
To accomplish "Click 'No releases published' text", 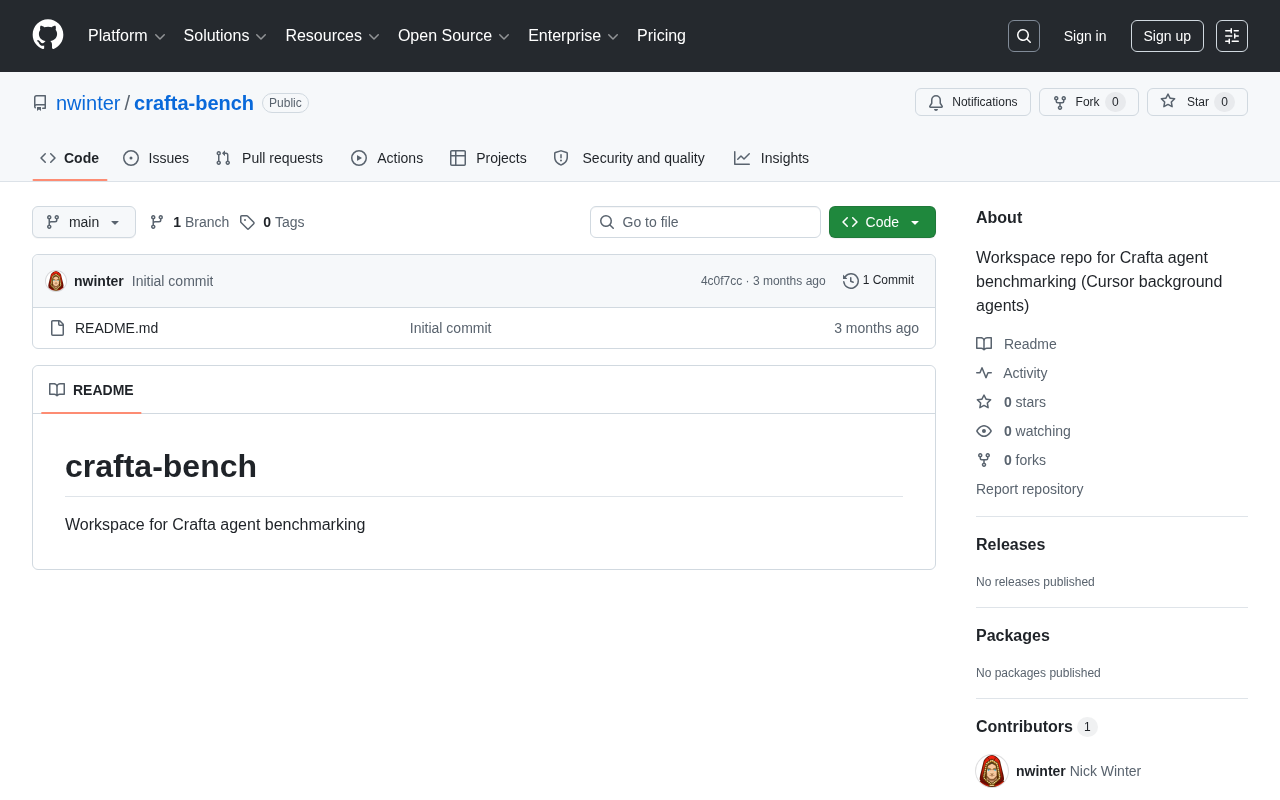I will point(1035,582).
